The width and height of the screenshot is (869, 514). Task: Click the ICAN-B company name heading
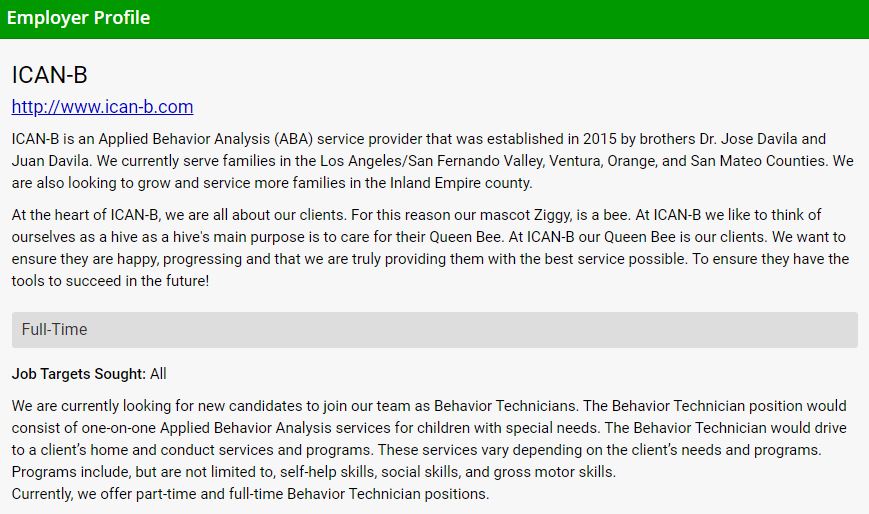click(x=50, y=75)
